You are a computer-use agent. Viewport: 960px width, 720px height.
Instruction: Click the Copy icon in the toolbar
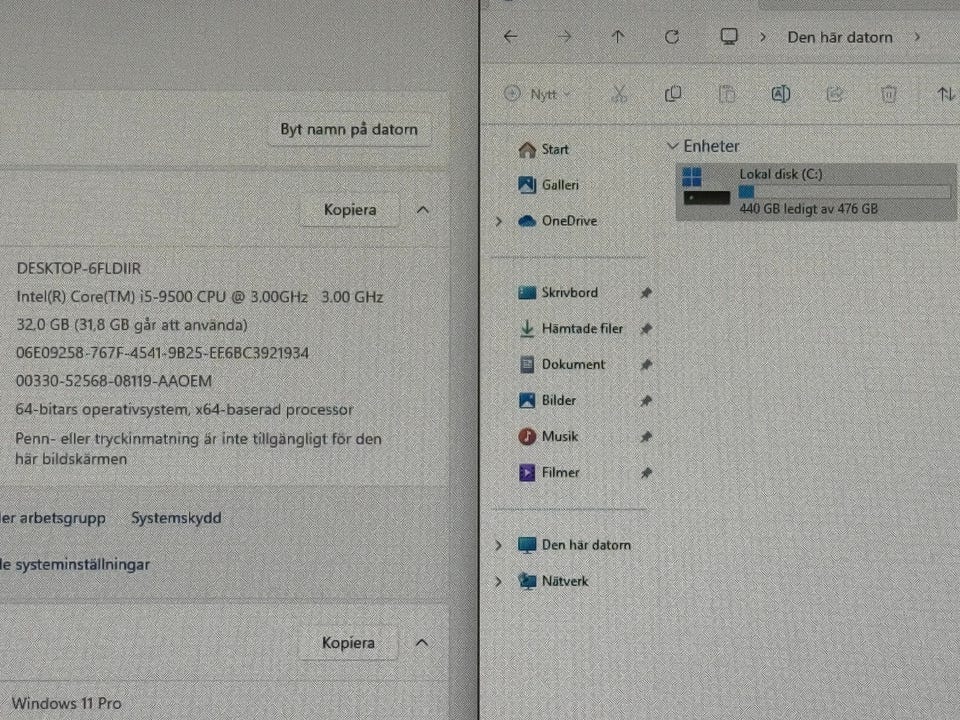click(673, 94)
